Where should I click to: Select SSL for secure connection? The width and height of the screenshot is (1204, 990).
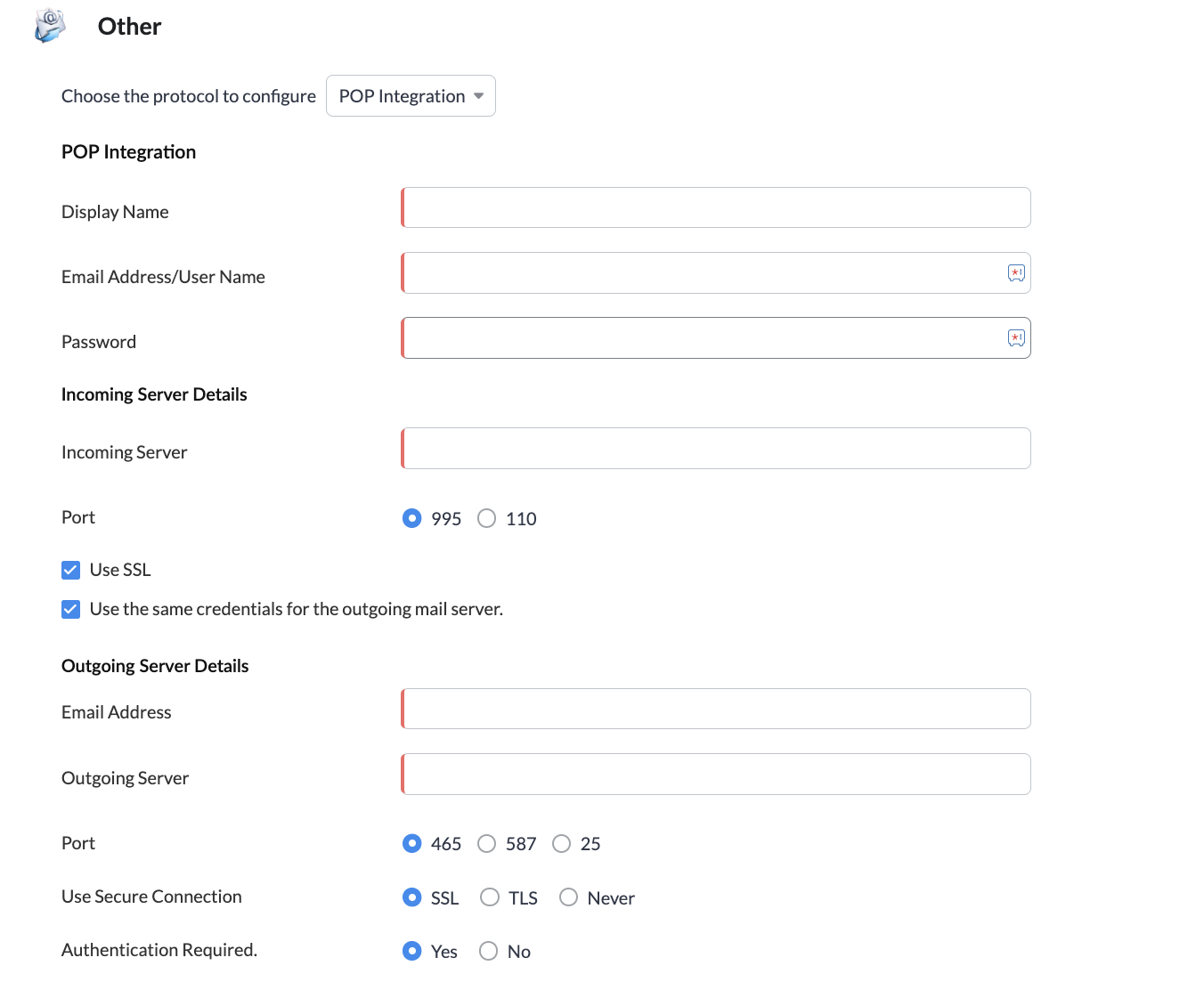tap(411, 897)
